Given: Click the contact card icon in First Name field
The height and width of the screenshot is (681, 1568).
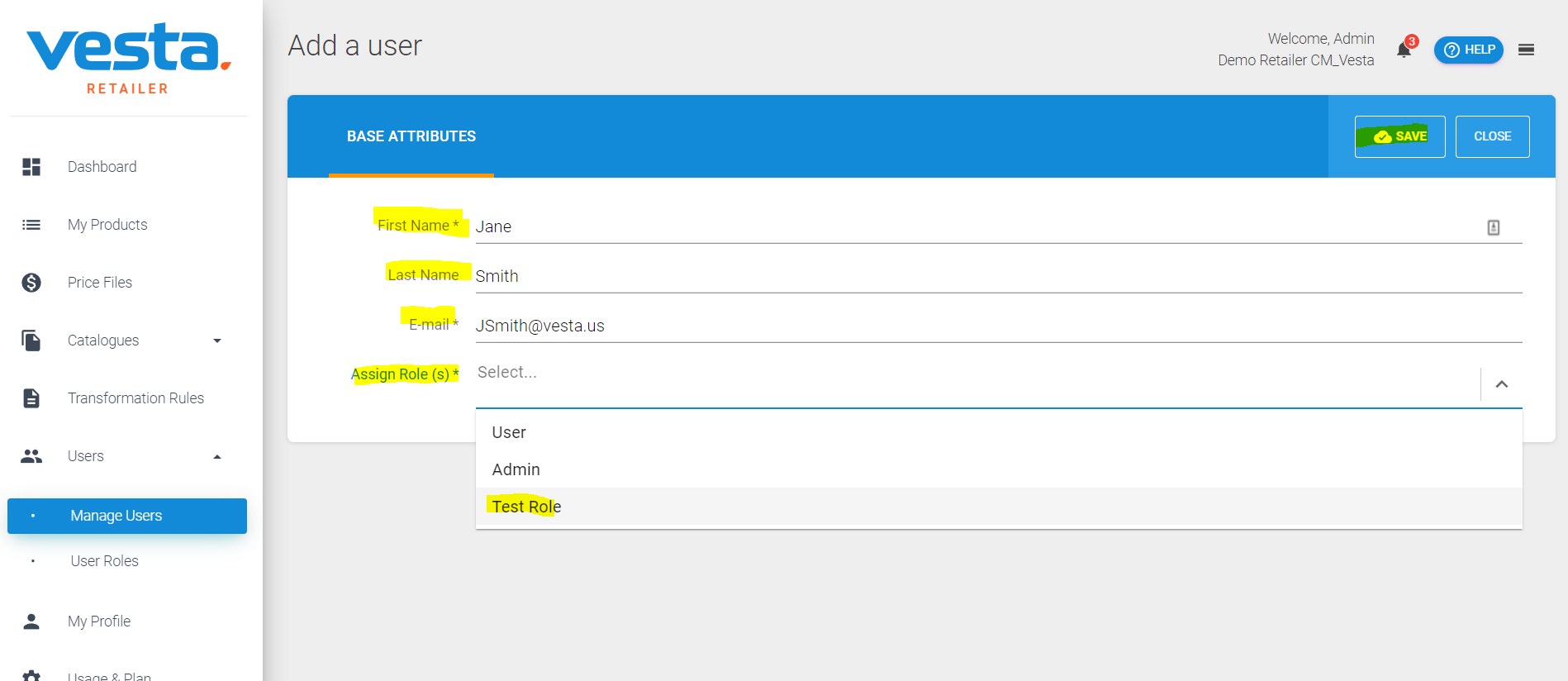Looking at the screenshot, I should coord(1494,227).
